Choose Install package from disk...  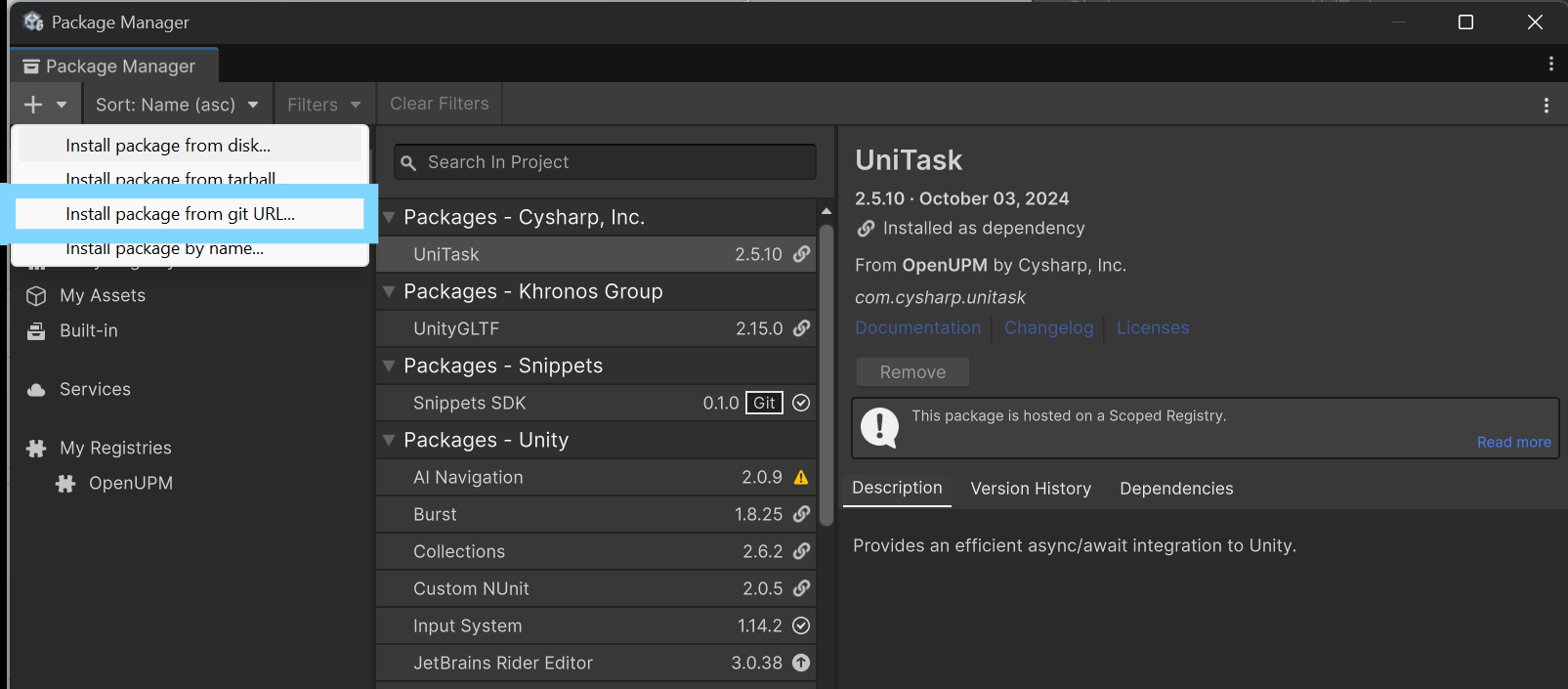[191, 146]
